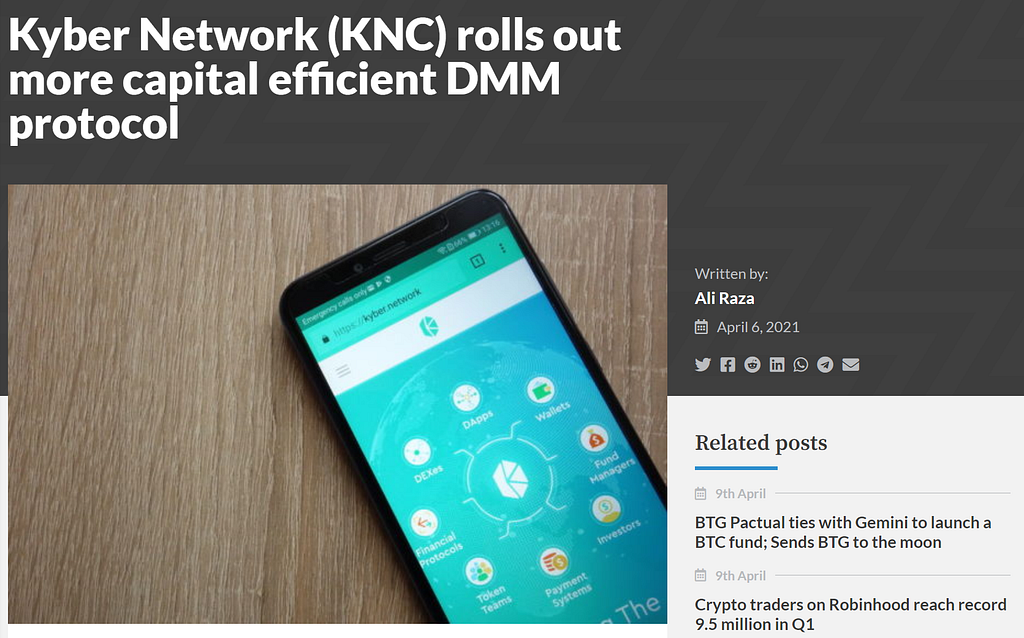Open author Ali Raza's profile
The height and width of the screenshot is (638, 1024).
(x=724, y=298)
